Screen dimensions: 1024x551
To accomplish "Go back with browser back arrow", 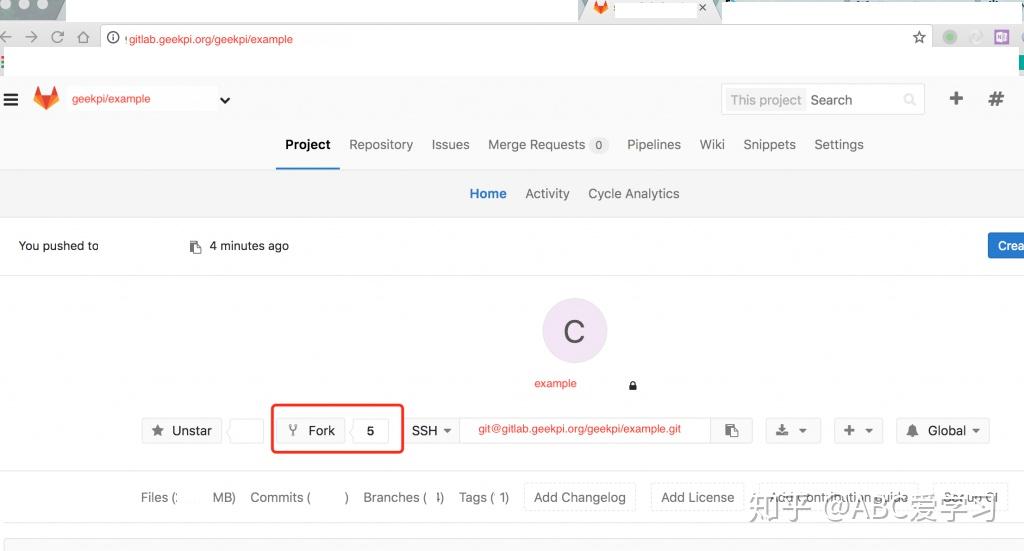I will (x=7, y=37).
